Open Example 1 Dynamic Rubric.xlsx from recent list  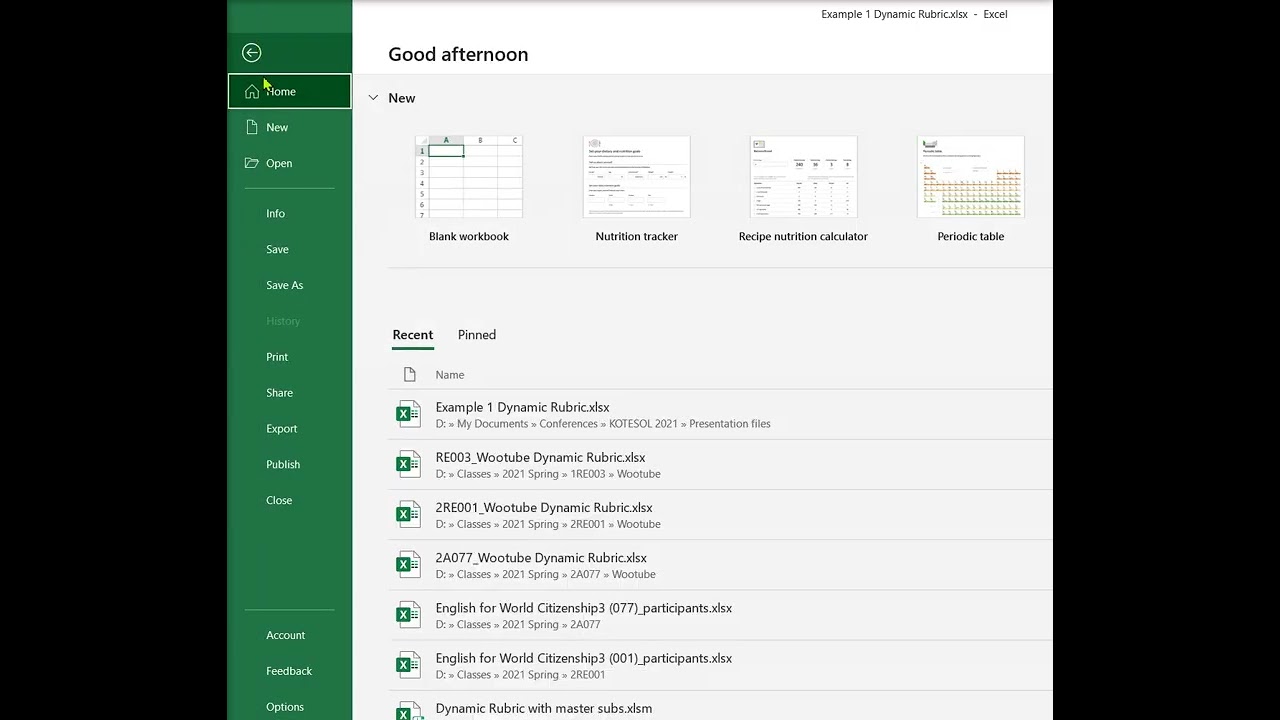pos(720,414)
